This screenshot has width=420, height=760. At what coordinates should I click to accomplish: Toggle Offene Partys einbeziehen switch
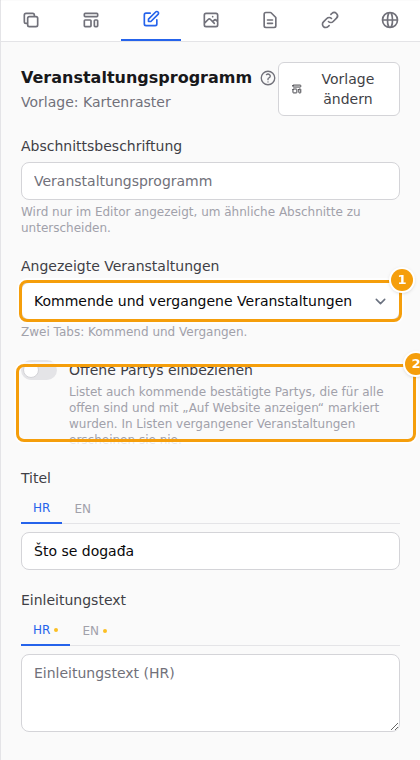coord(39,371)
